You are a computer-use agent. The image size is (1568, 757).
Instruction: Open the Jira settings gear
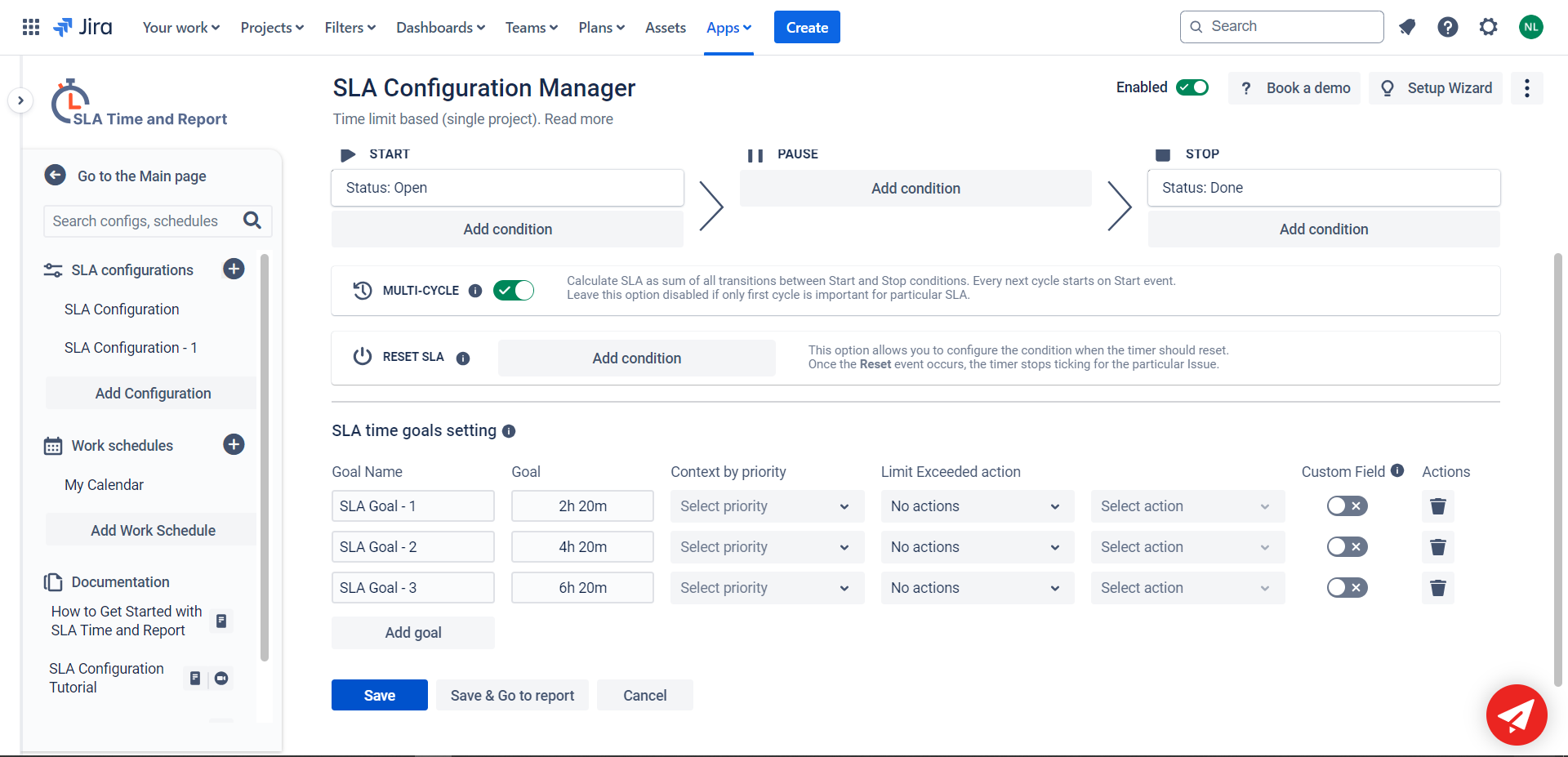[1488, 27]
